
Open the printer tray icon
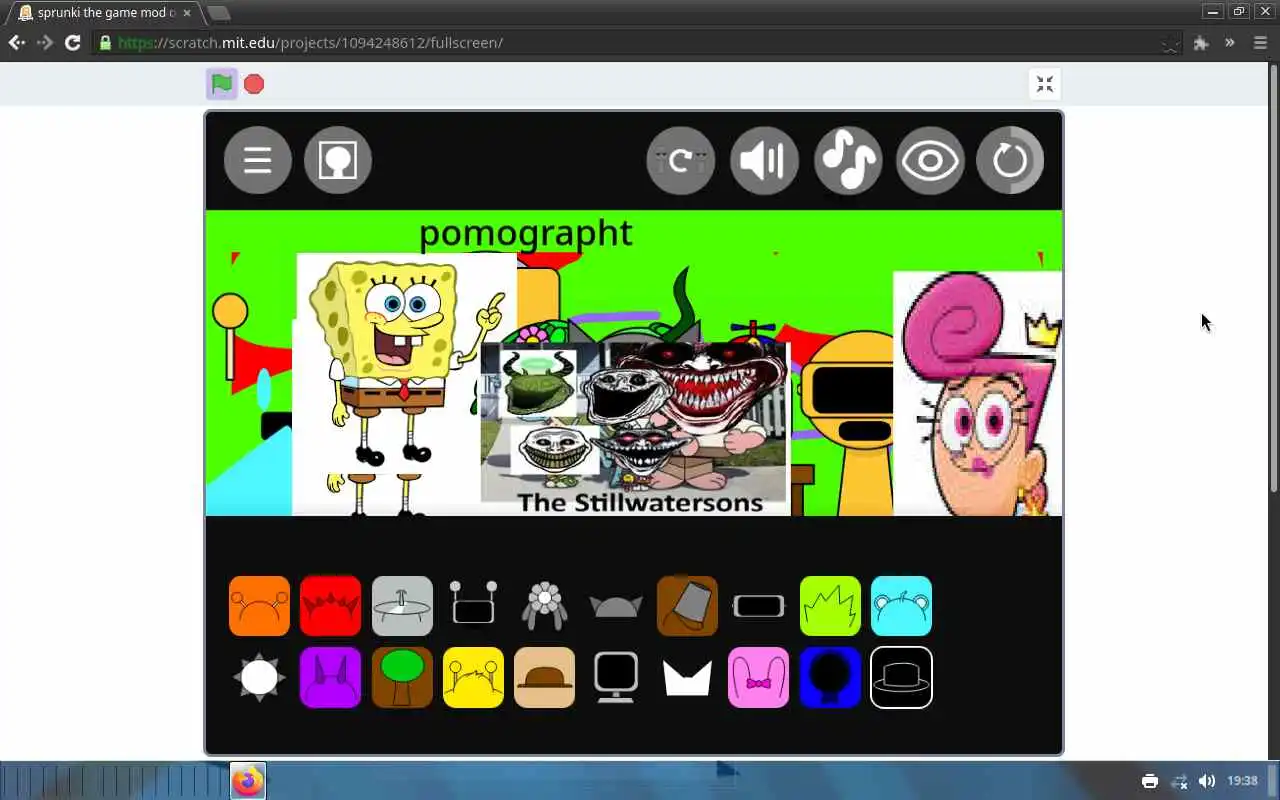(1150, 781)
